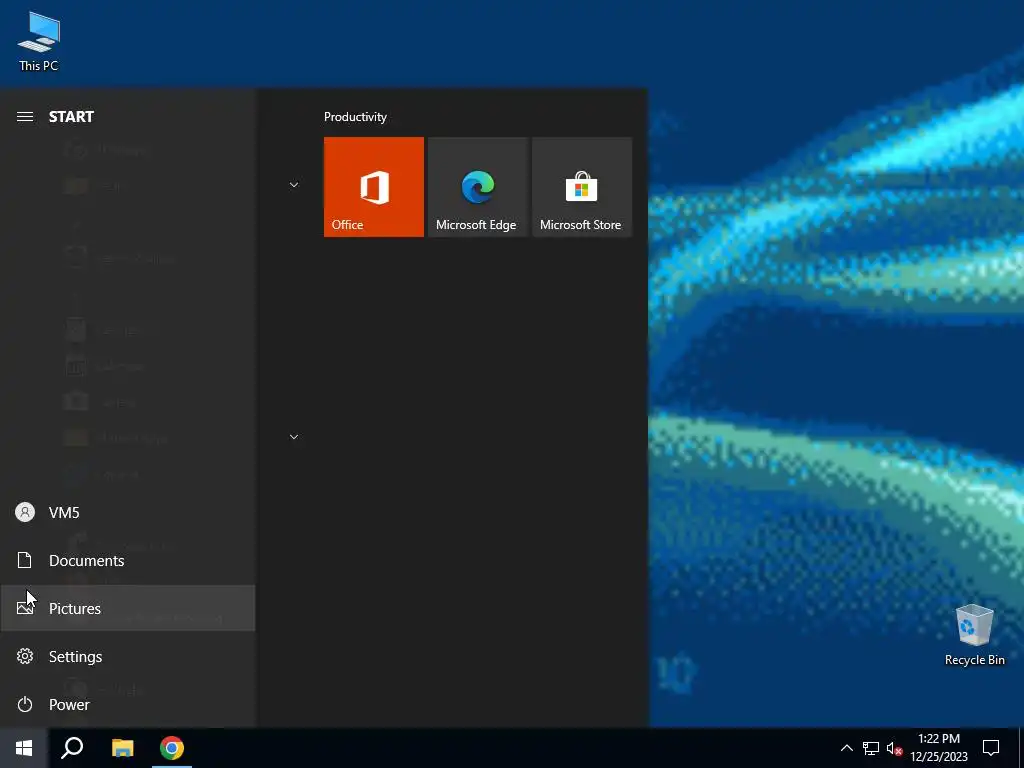Open the Office tile
The image size is (1024, 768).
[x=374, y=187]
